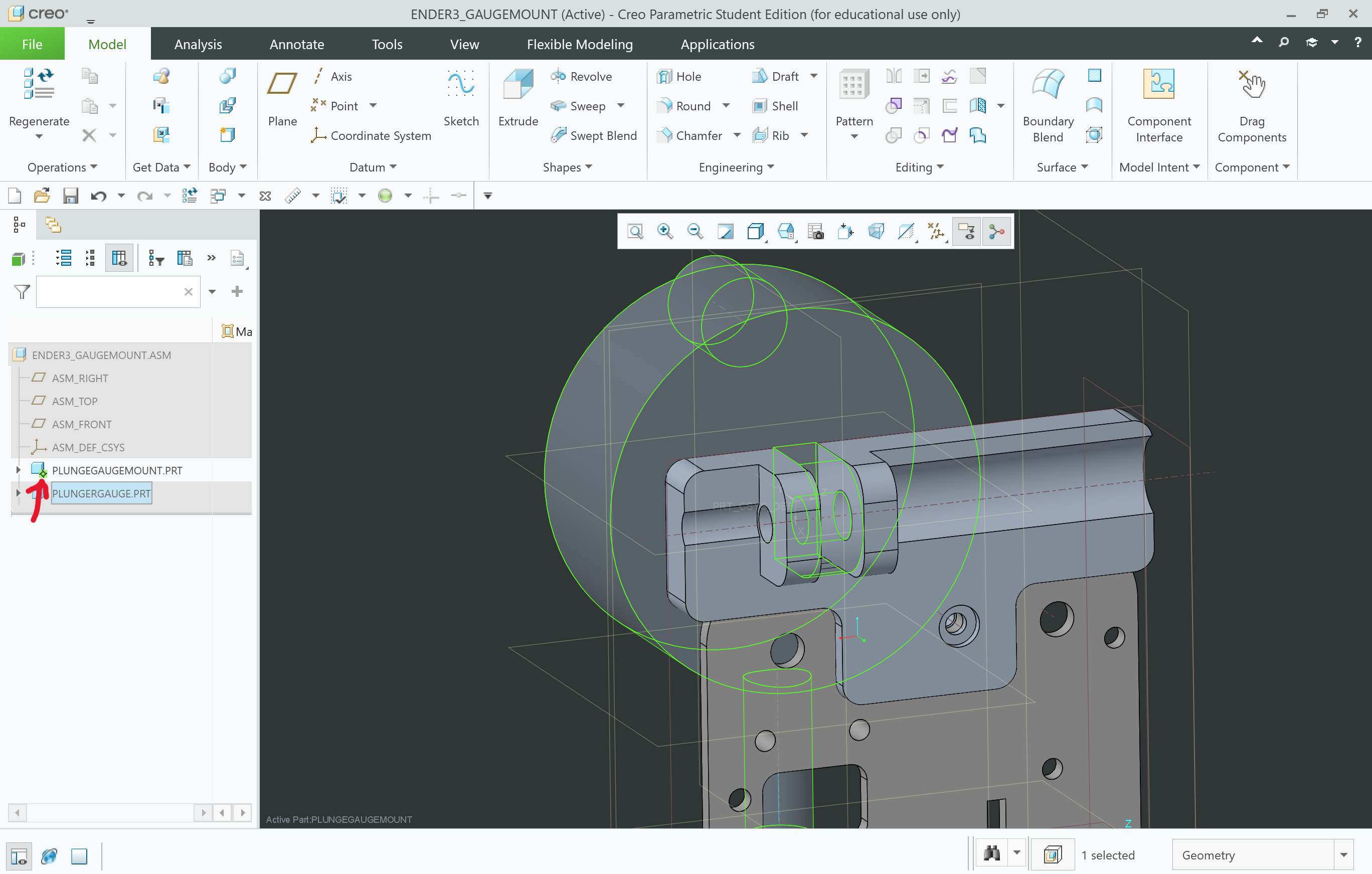Click the Regenerate button
1372x874 pixels.
pos(39,103)
